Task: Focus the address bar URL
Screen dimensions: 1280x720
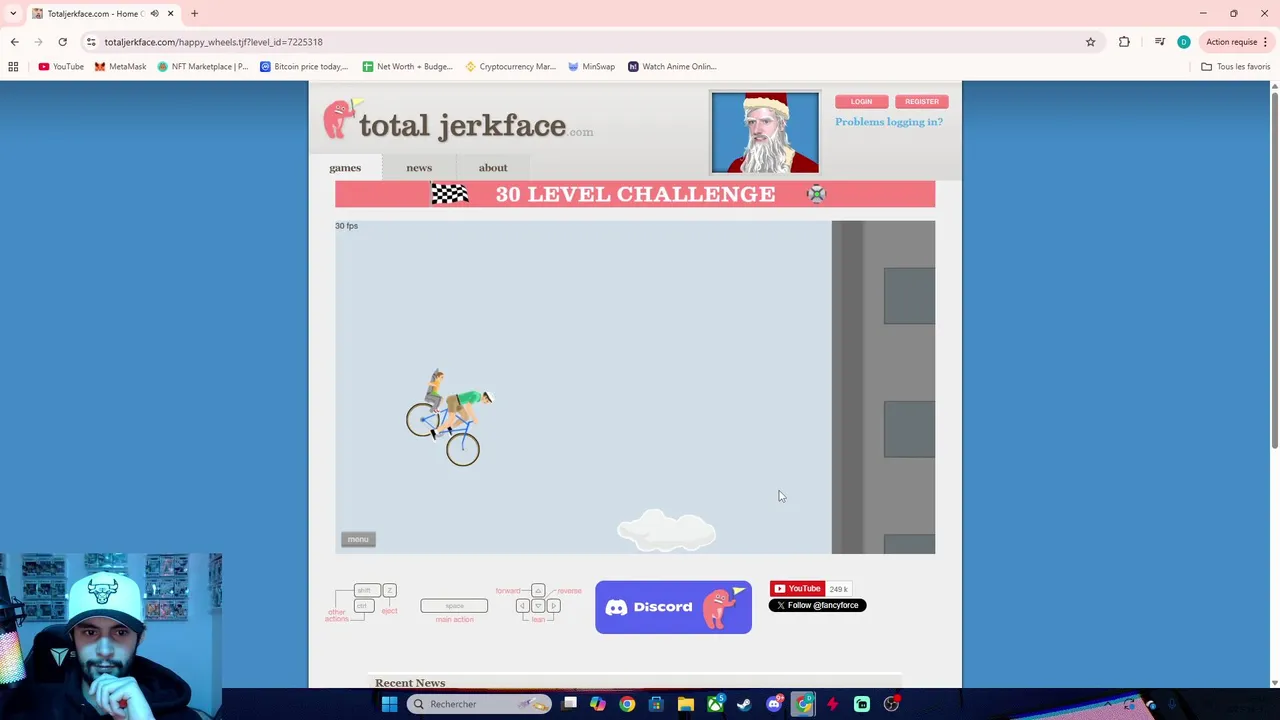Action: coord(213,42)
